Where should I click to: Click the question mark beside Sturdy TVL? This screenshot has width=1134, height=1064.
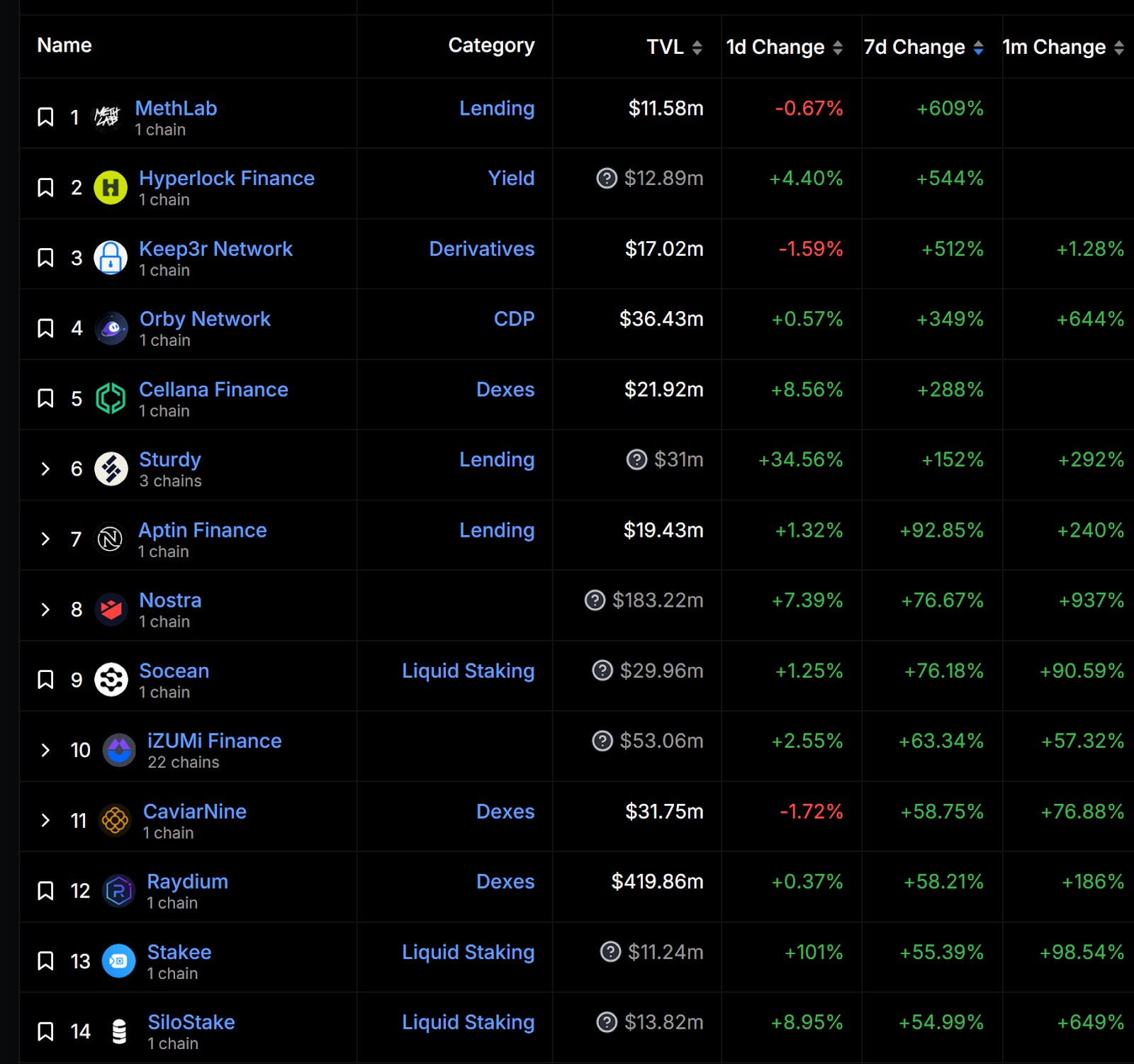637,459
